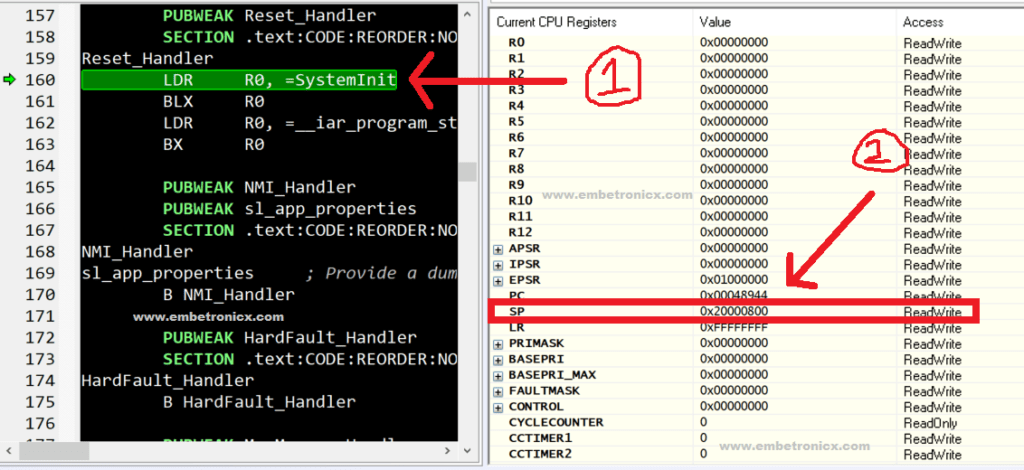The width and height of the screenshot is (1024, 470).
Task: Click the 'Access' column header
Action: pyautogui.click(x=923, y=22)
